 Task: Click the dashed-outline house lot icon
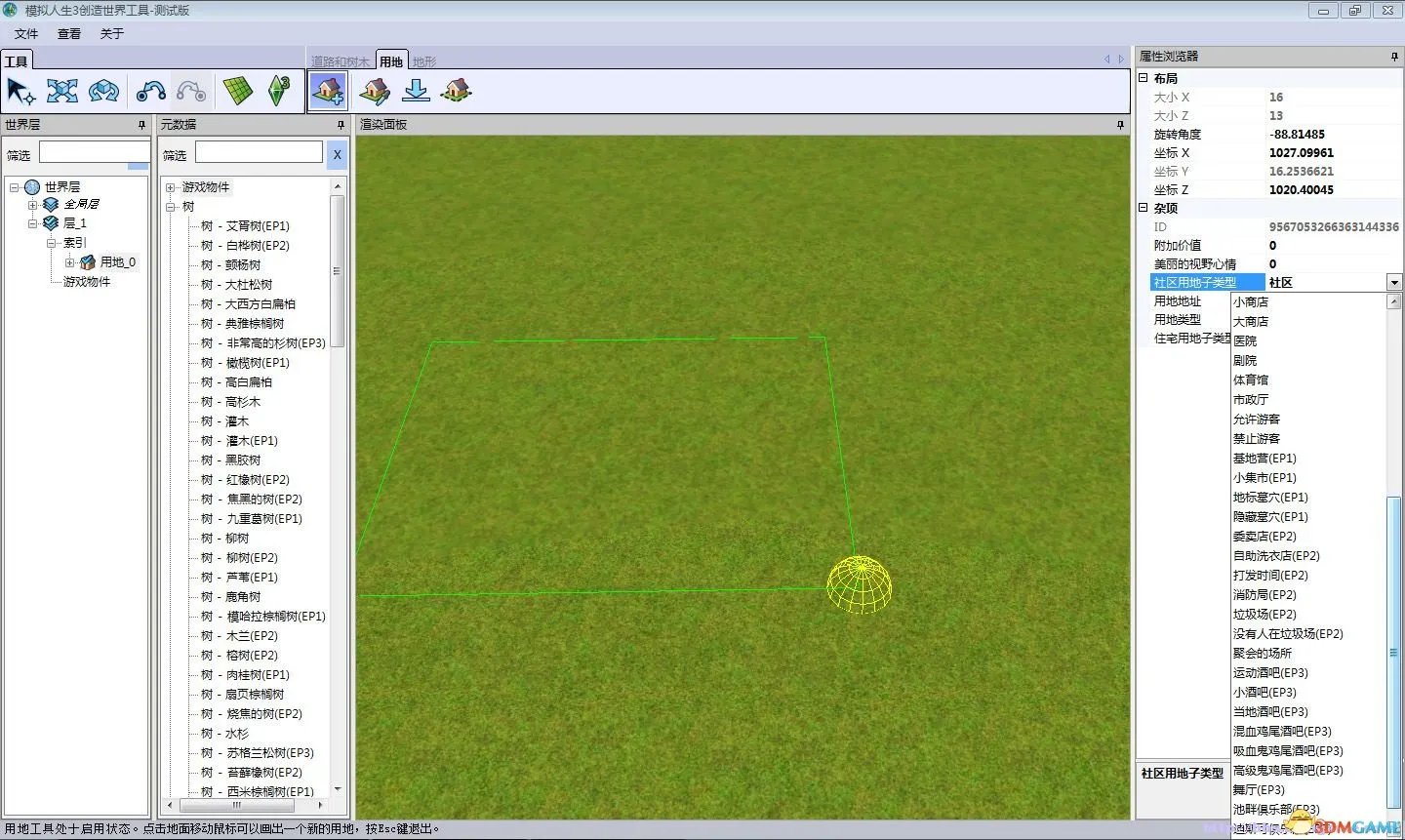click(457, 92)
